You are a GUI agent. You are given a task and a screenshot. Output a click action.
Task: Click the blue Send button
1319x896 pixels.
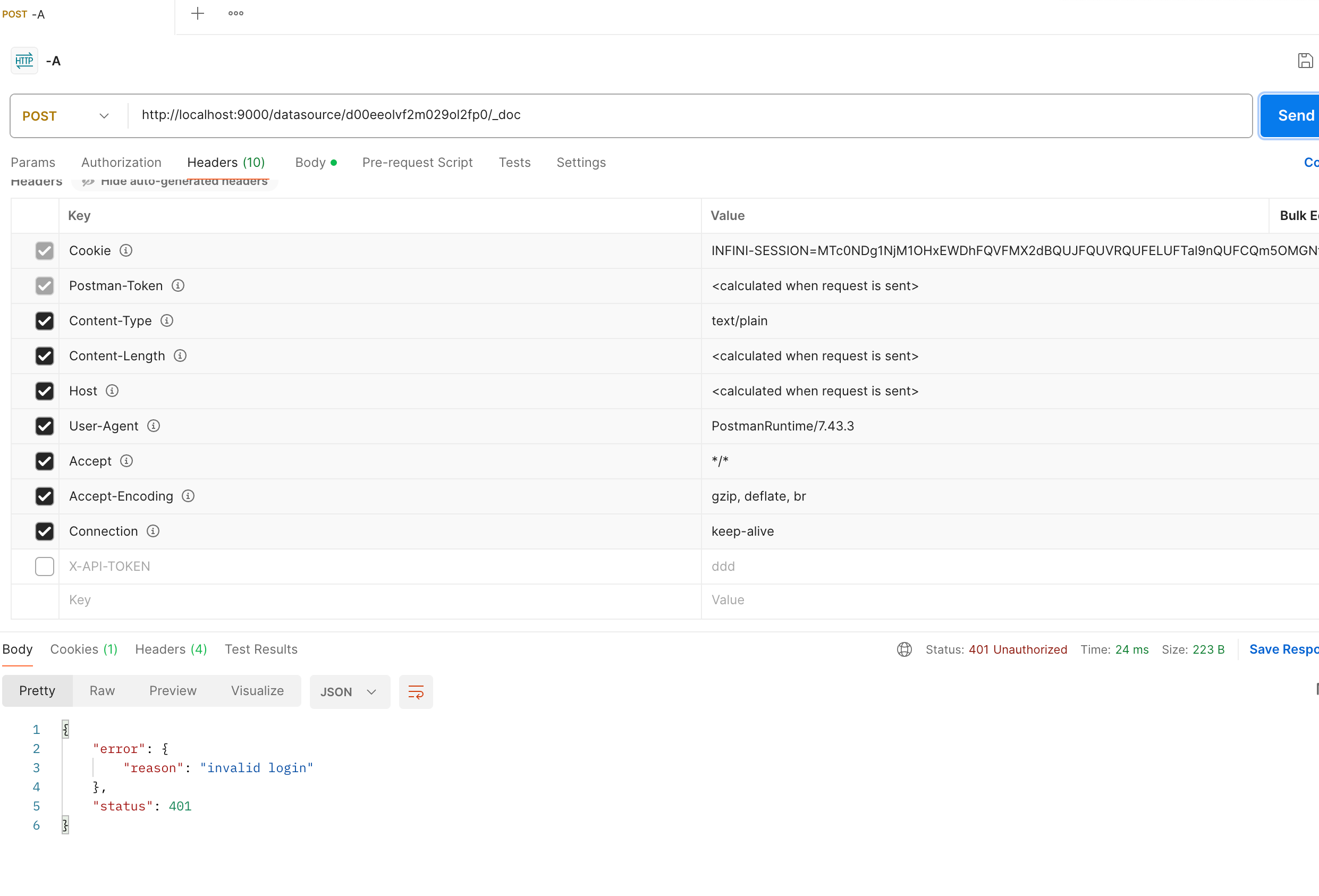[1295, 116]
